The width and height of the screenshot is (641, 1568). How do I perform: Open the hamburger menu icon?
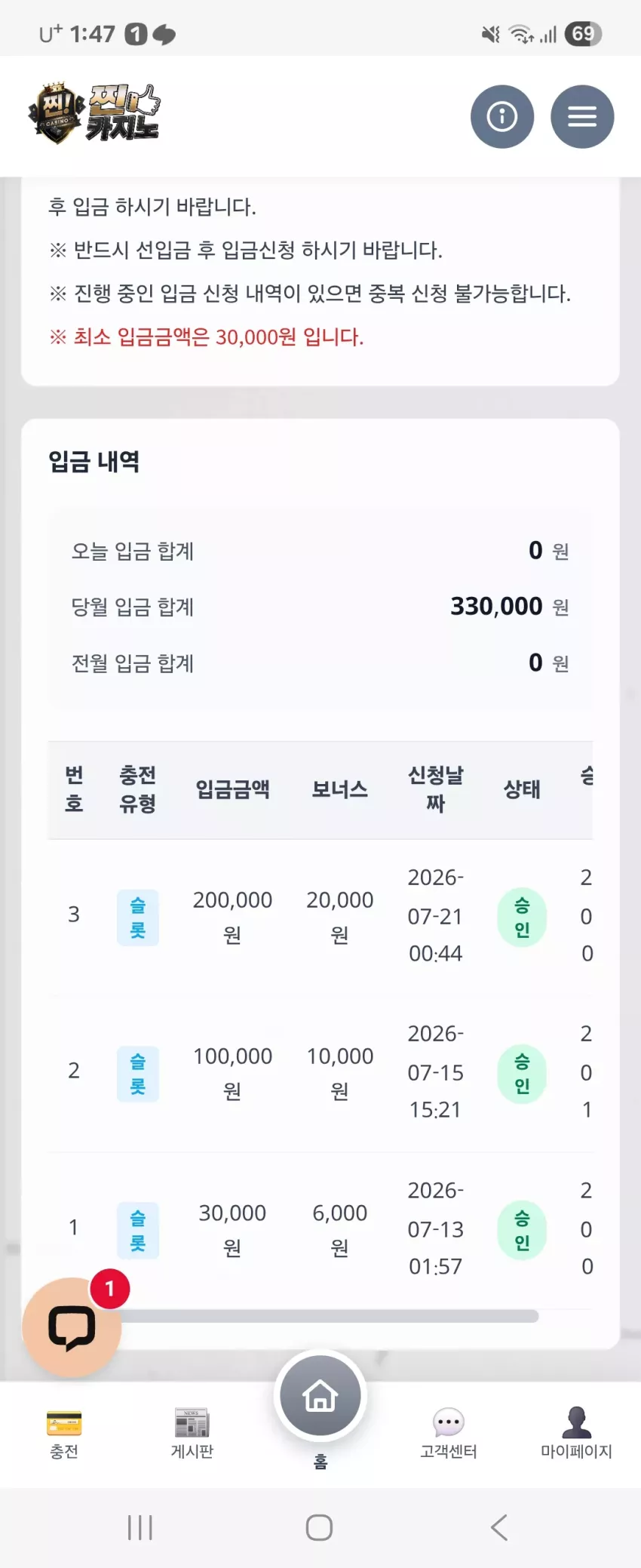pyautogui.click(x=582, y=116)
